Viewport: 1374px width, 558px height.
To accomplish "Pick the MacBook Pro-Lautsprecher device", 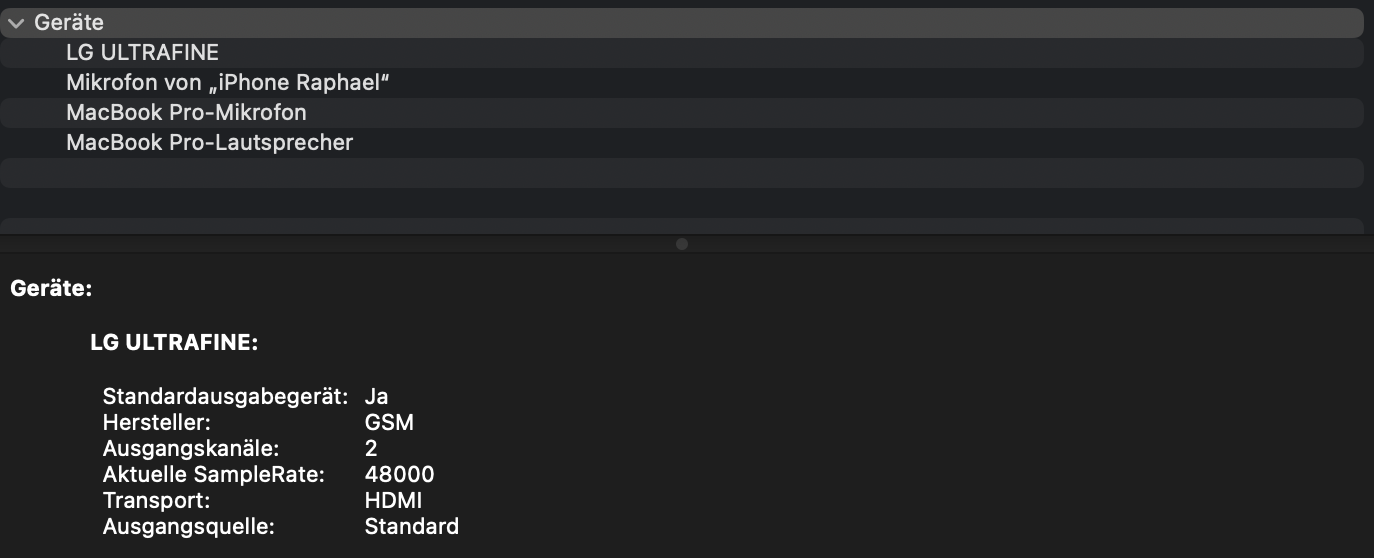I will tap(209, 142).
